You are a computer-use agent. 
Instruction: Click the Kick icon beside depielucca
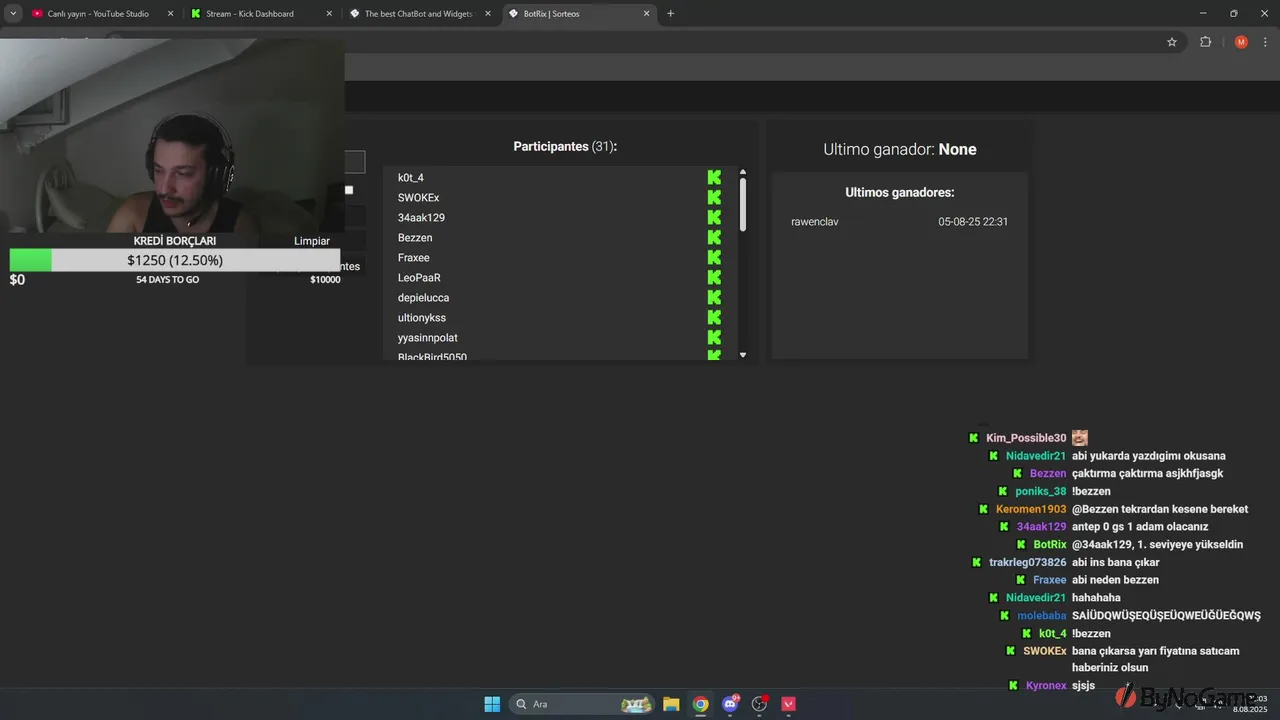point(714,297)
